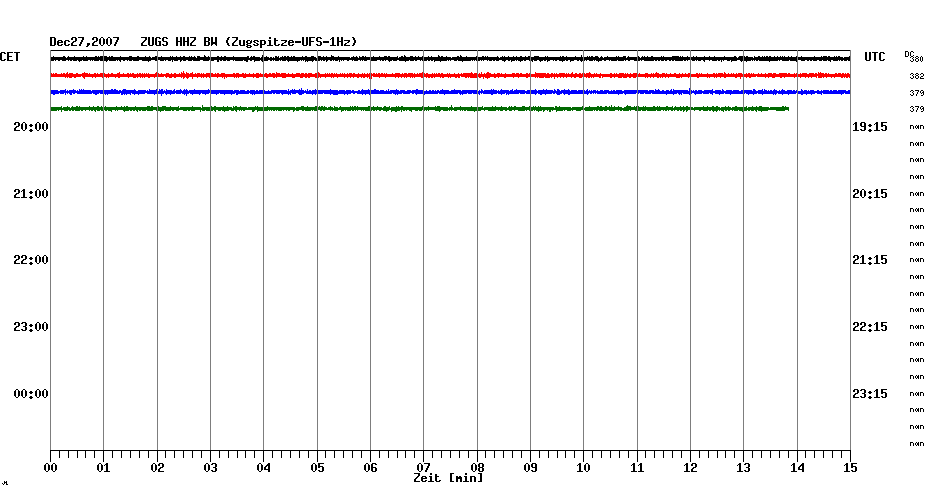930x494 pixels.
Task: Pick minute label 10 on the time axis
Action: [x=584, y=468]
